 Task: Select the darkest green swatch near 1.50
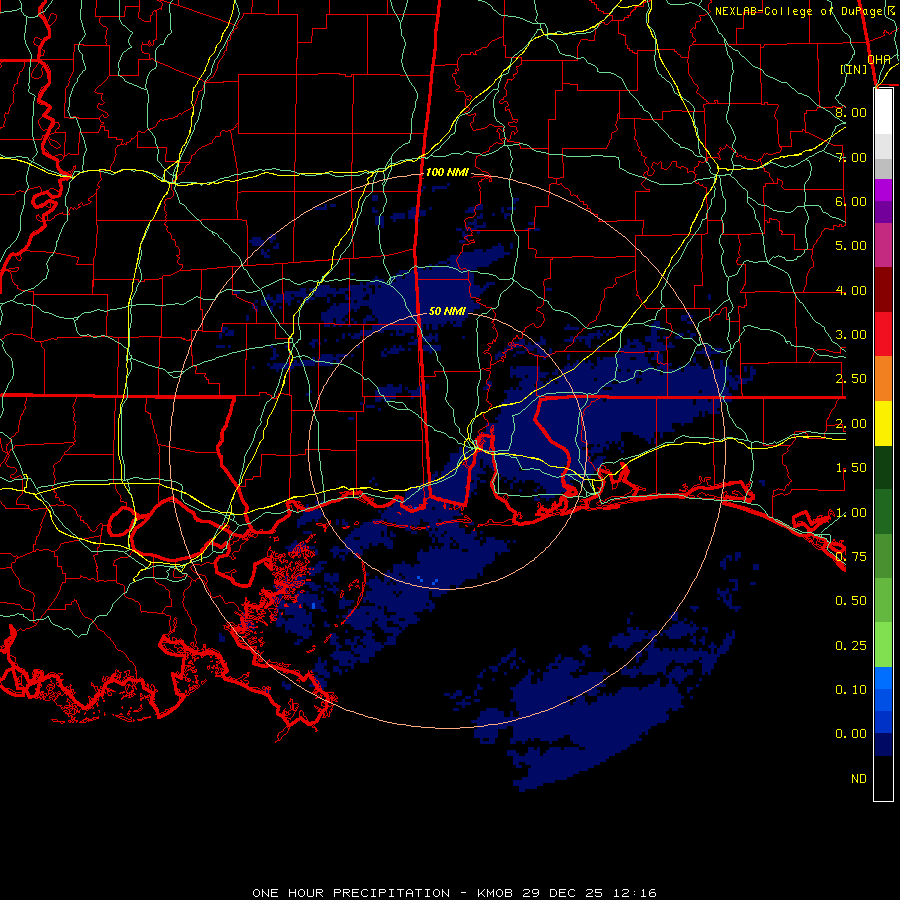click(883, 467)
